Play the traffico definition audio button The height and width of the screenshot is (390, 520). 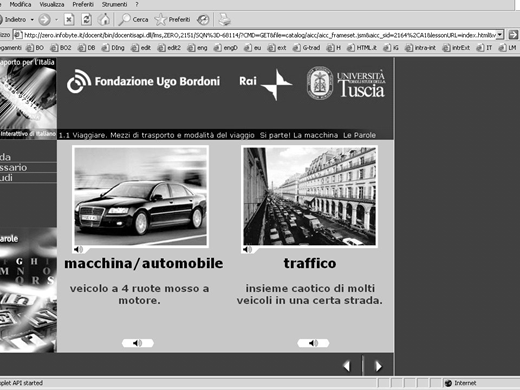click(x=313, y=343)
